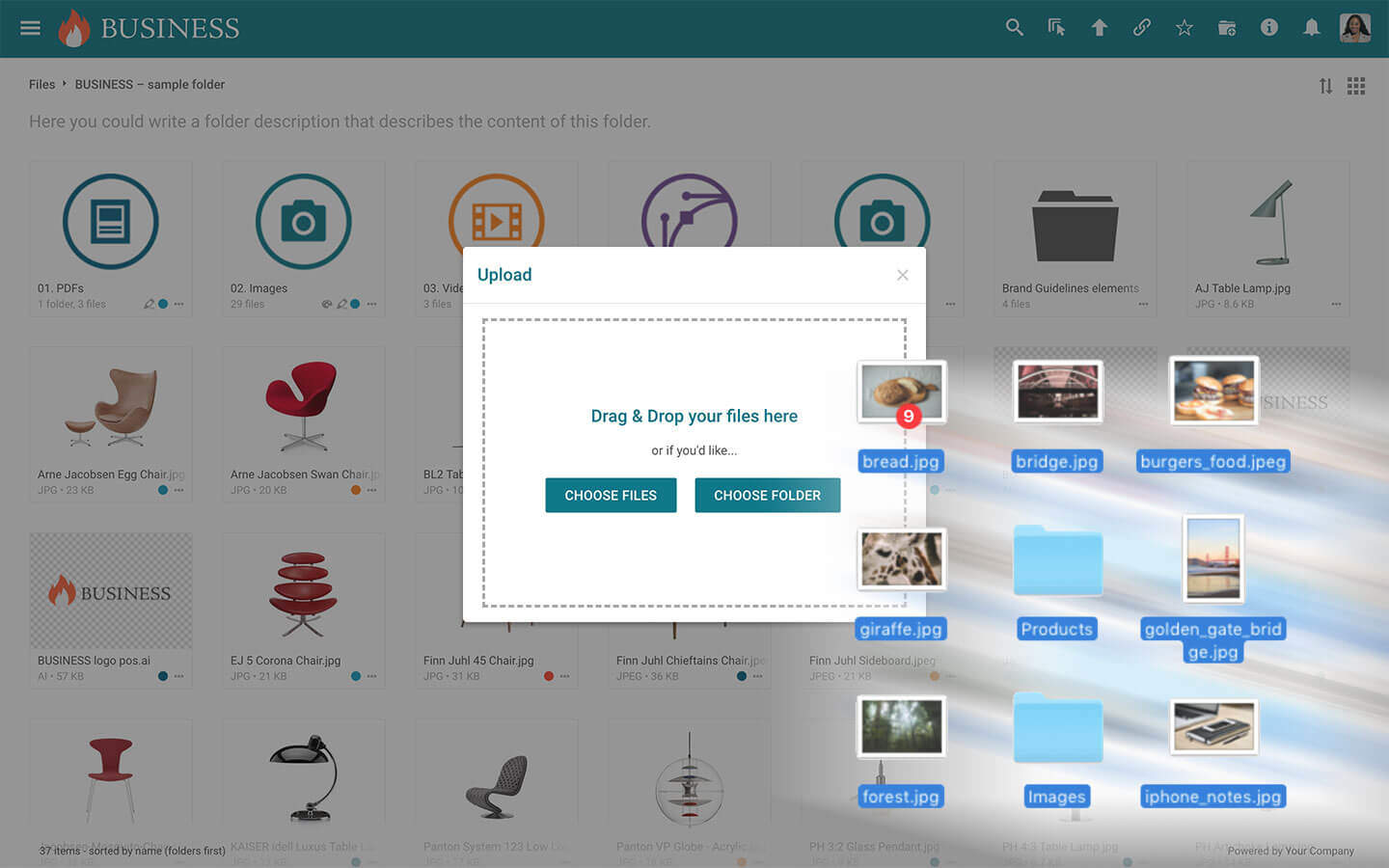Open more options for BUSINESS logo pos.ai
The width and height of the screenshot is (1389, 868).
[178, 676]
